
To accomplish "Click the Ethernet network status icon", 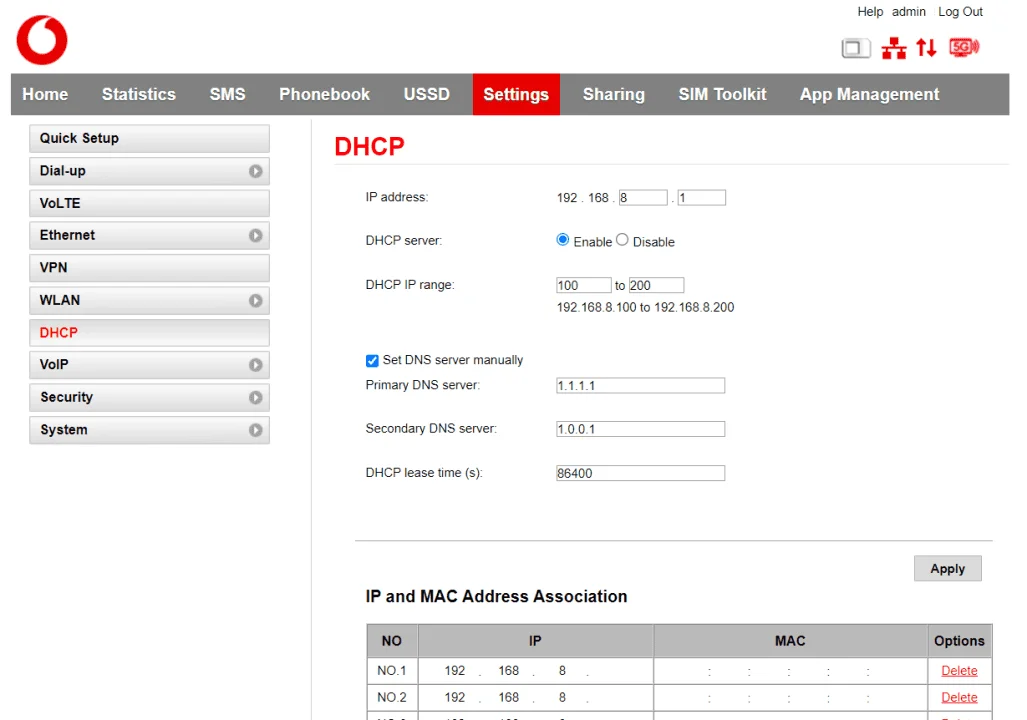I will tap(893, 48).
